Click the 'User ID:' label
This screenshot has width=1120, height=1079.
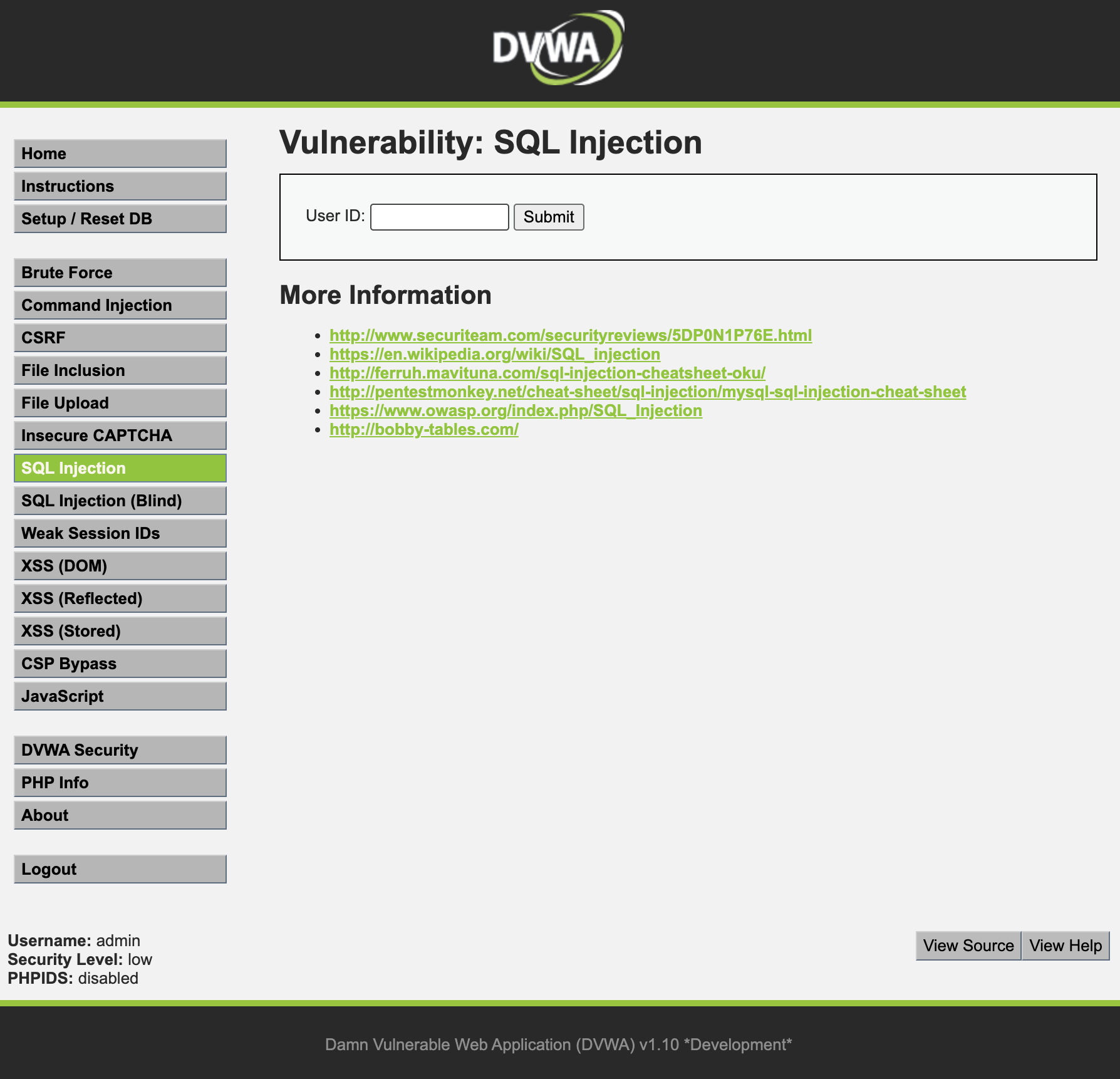click(x=335, y=216)
